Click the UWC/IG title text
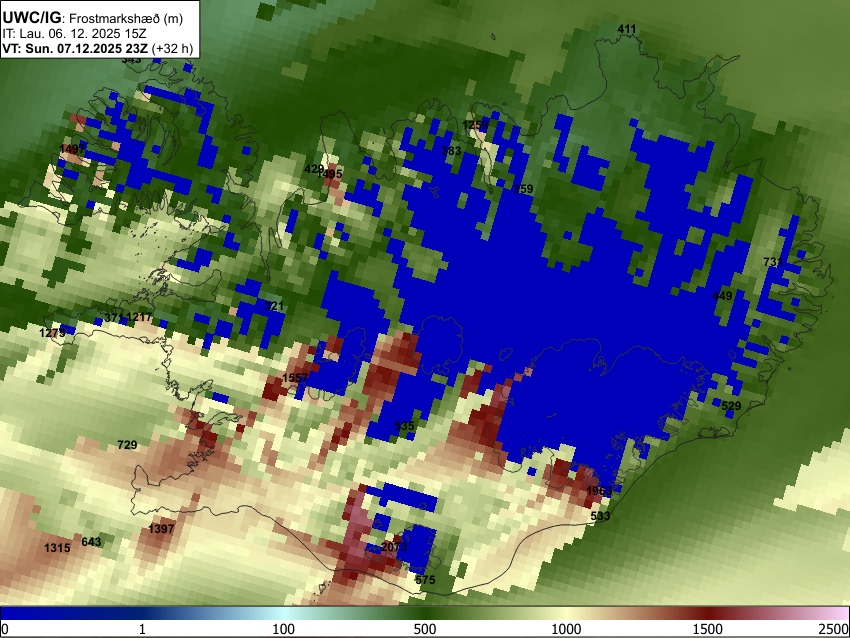The image size is (850, 638). point(31,17)
